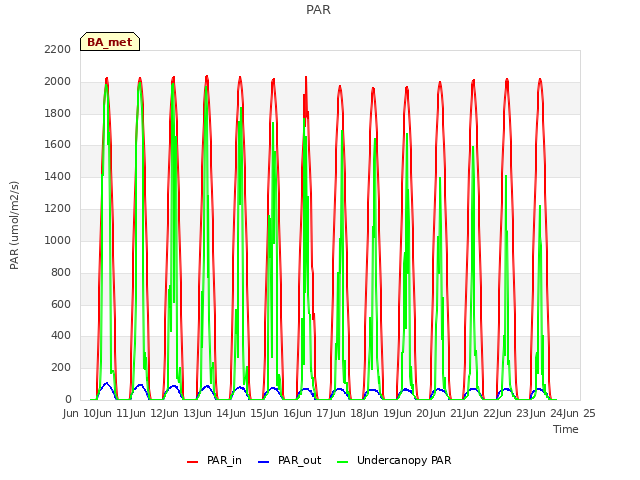This screenshot has width=640, height=480.
Task: Click the blue PAR_out hump on June 10
Action: (107, 383)
